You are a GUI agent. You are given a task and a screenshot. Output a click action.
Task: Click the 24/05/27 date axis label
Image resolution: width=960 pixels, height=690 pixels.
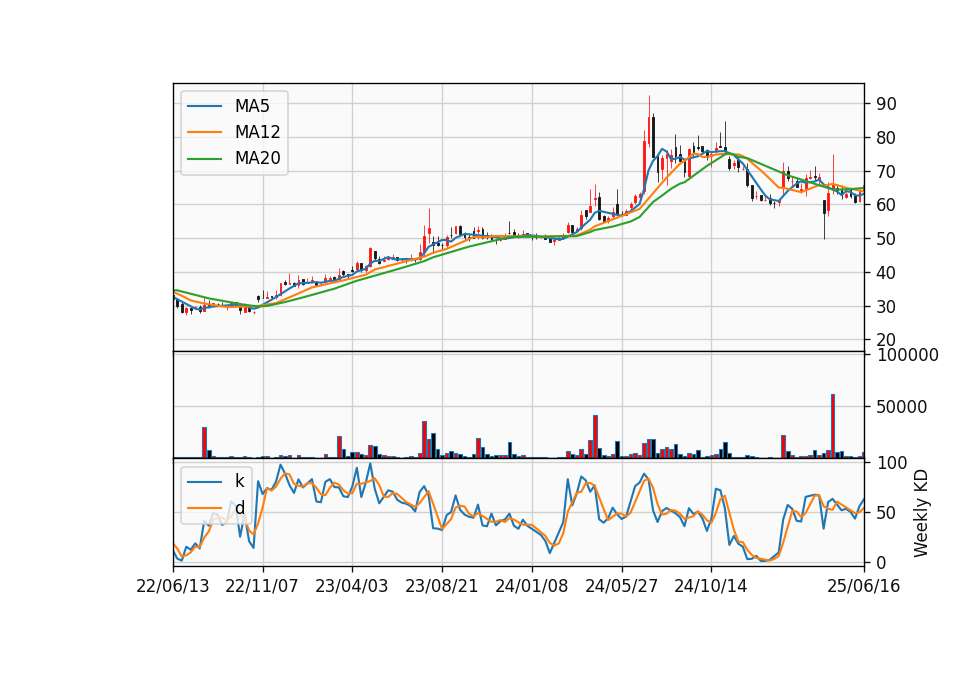621,586
